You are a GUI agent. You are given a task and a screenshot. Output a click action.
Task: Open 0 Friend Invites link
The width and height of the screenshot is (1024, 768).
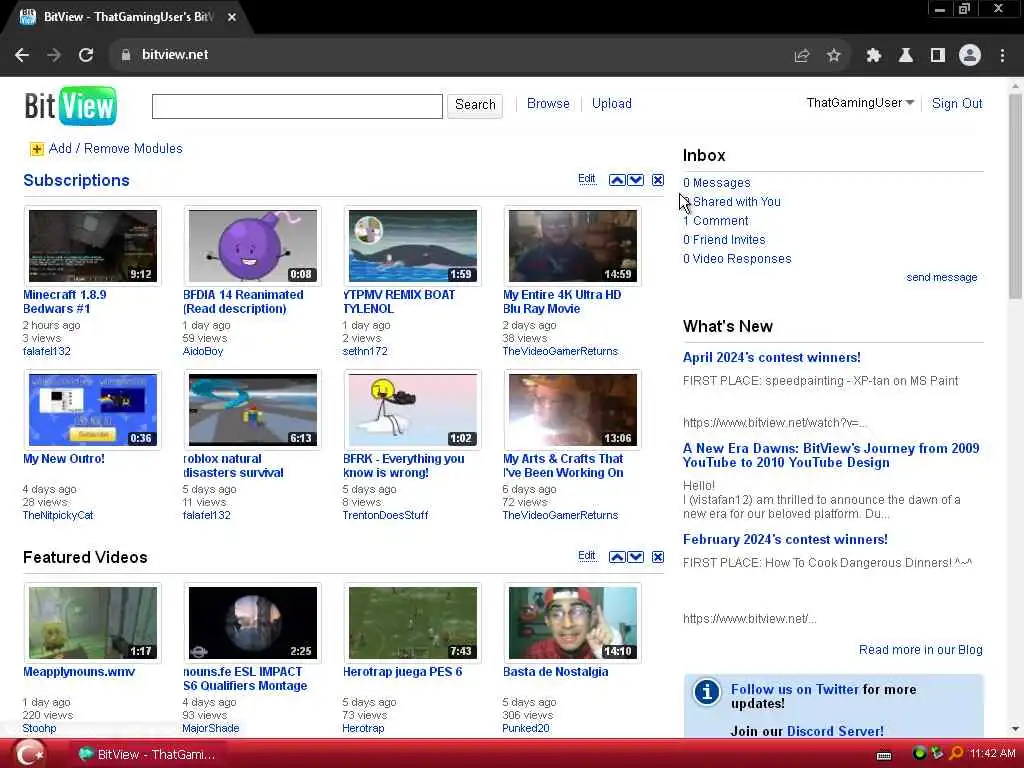coord(724,240)
